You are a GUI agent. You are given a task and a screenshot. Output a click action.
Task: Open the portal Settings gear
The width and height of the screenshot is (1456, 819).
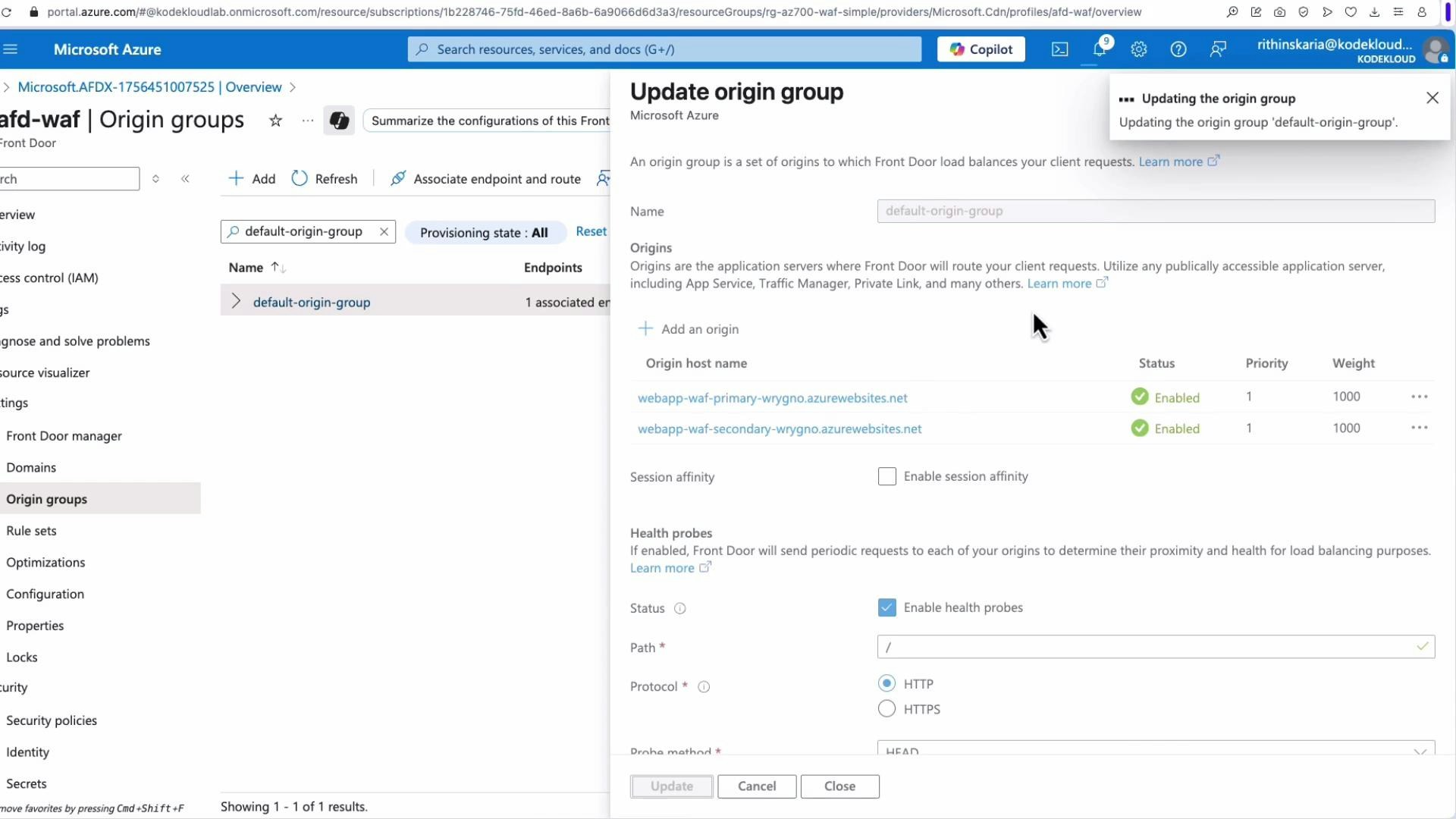pyautogui.click(x=1138, y=49)
